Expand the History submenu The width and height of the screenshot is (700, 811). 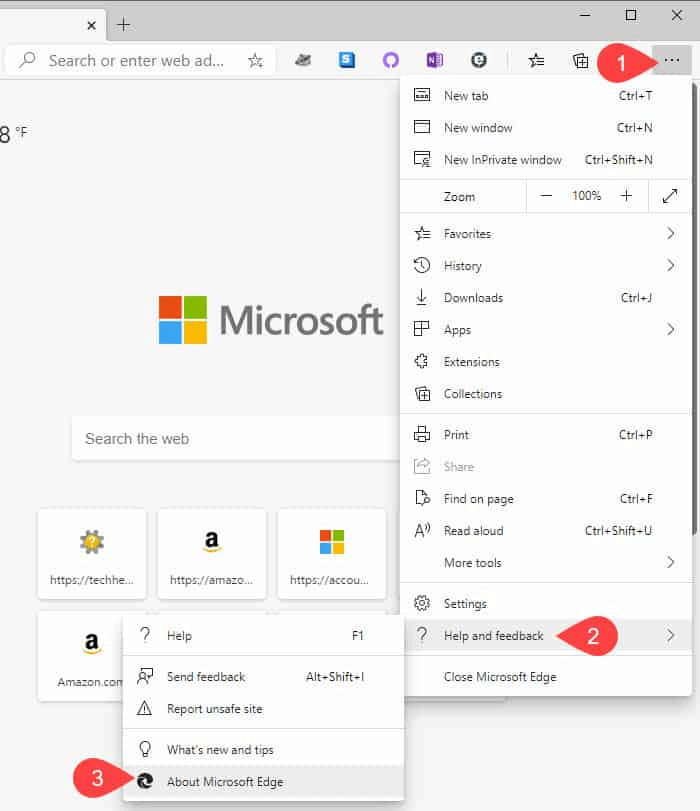click(545, 266)
